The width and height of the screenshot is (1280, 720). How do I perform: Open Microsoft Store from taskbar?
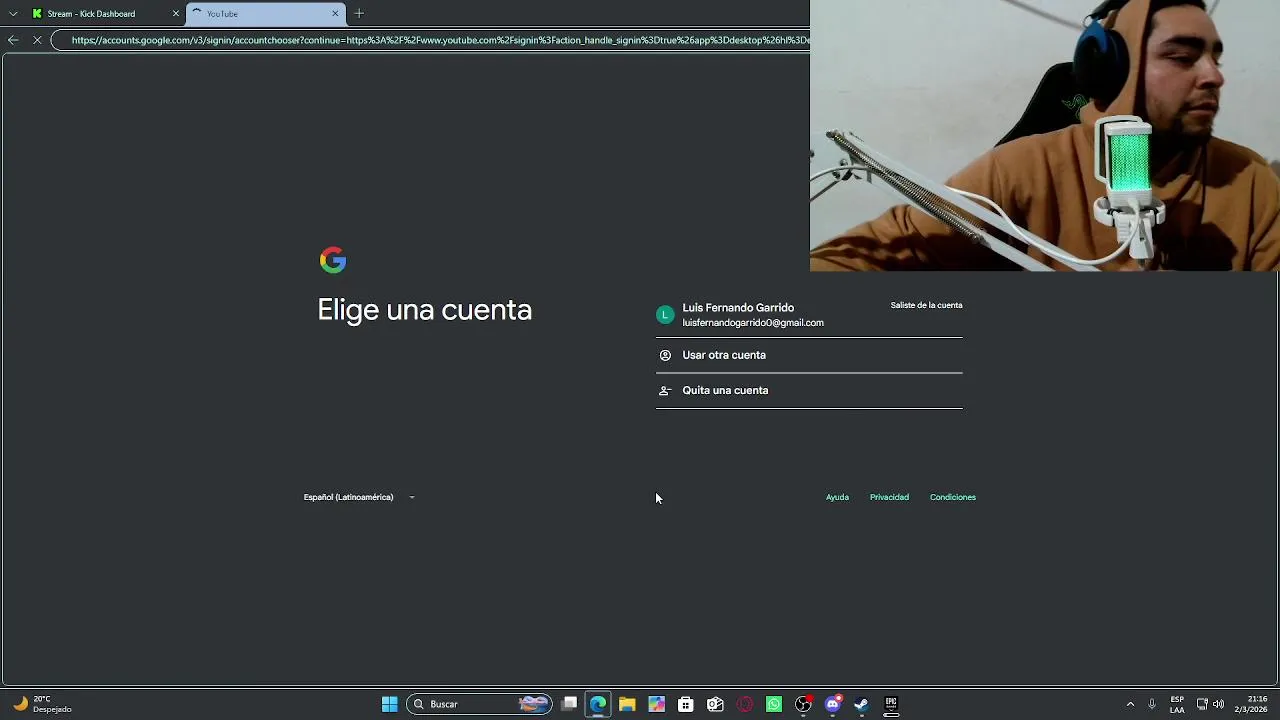point(685,704)
